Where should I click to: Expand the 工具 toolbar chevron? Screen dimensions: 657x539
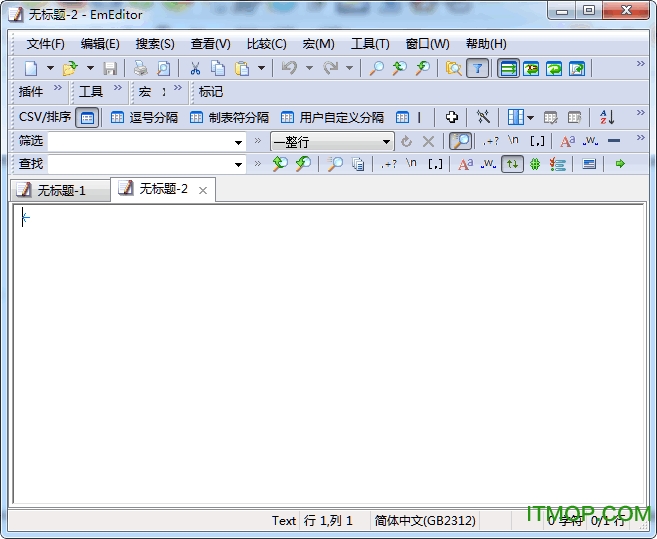(118, 88)
